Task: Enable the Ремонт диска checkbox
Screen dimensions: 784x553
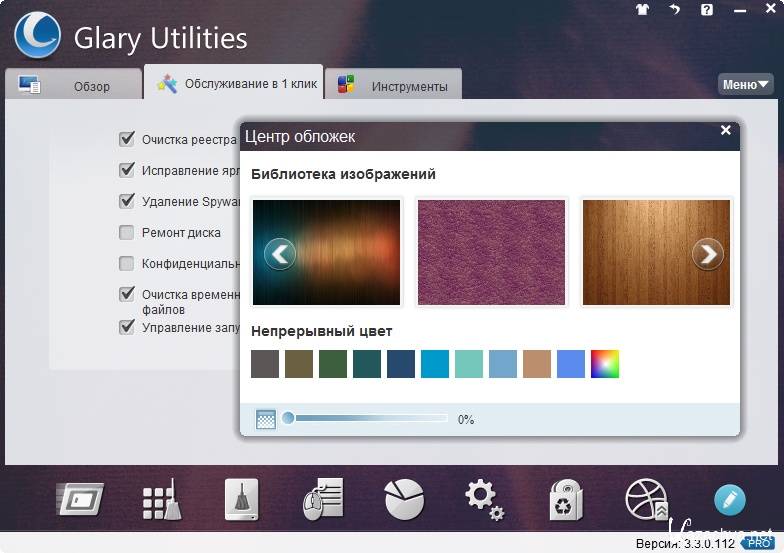Action: (127, 233)
